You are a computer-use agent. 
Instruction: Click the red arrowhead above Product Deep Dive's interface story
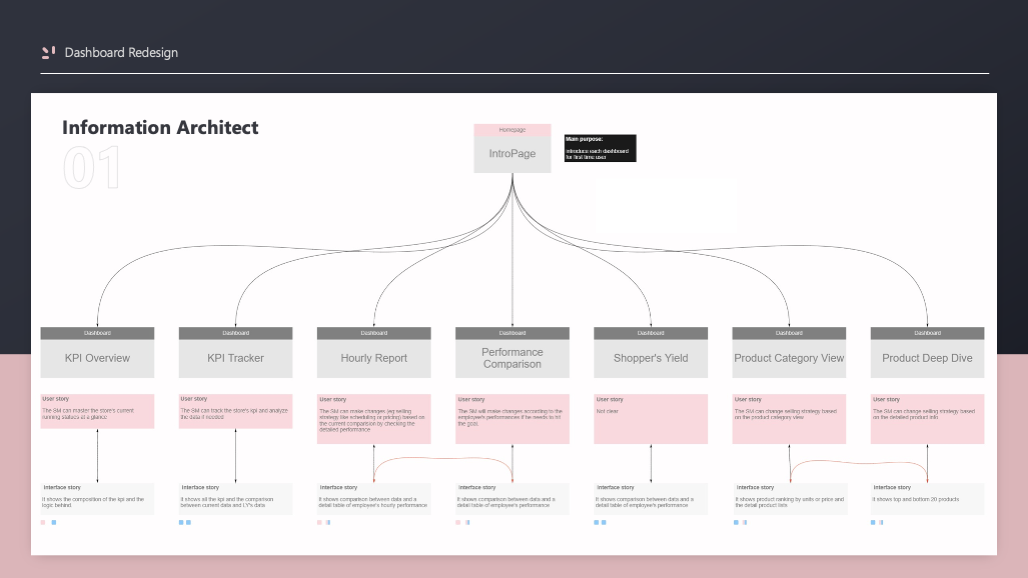point(927,481)
